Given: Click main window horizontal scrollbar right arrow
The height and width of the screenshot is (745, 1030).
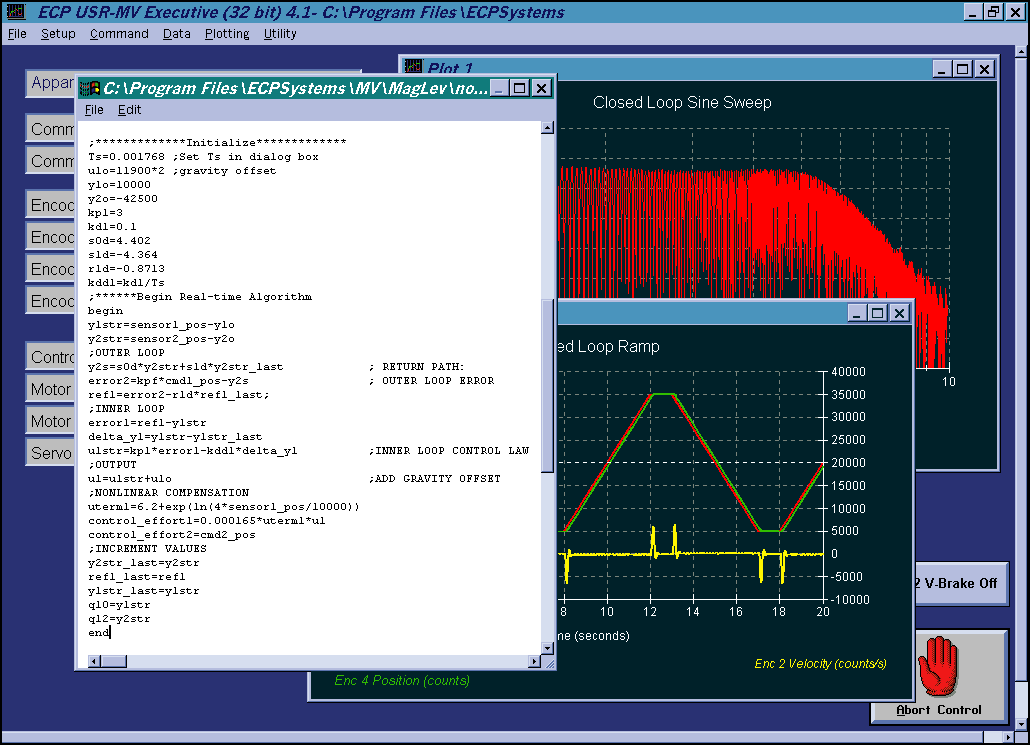Looking at the screenshot, I should point(1009,737).
